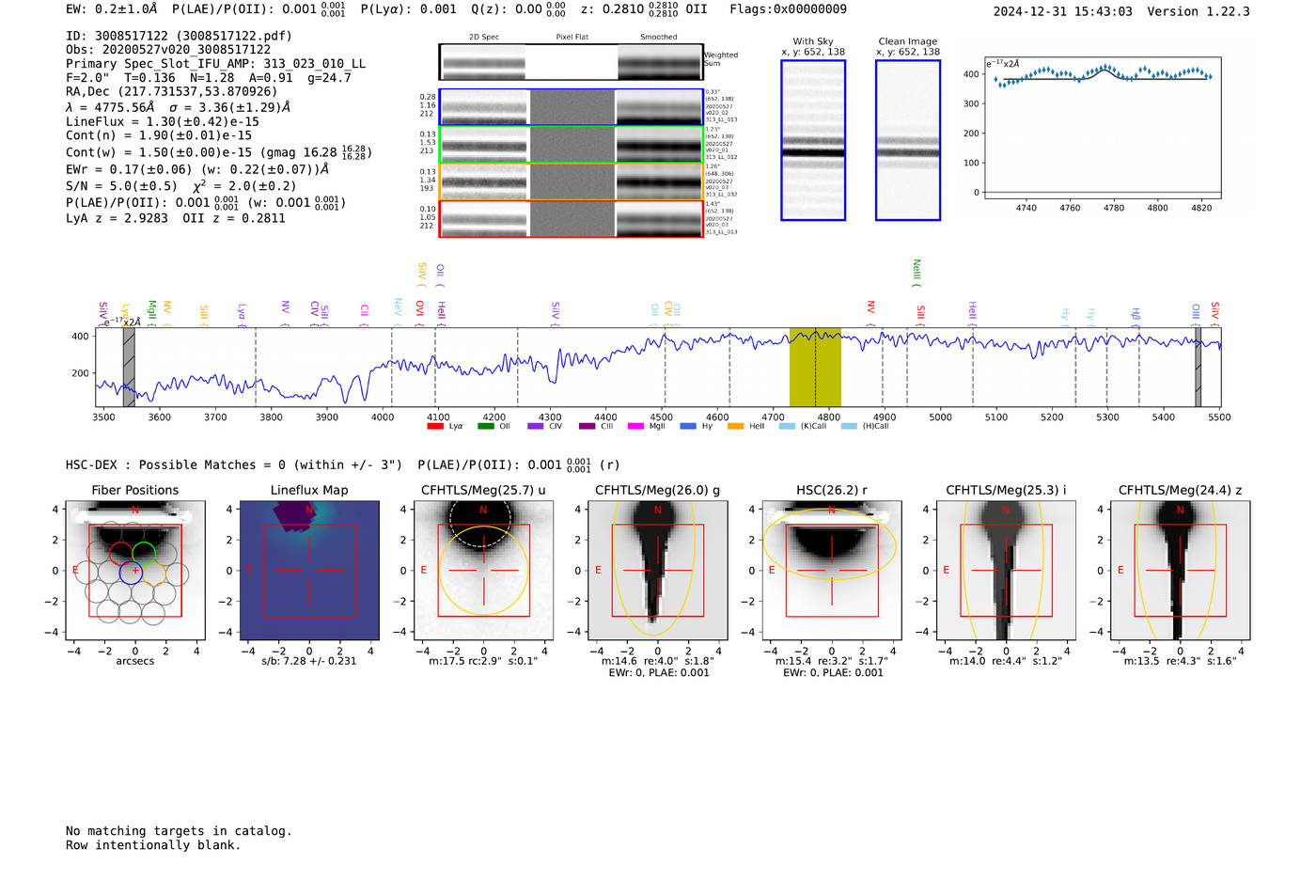Click the 'S/N = 5.0(±0.5)' text
This screenshot has height=896, width=1316.
pos(121,186)
